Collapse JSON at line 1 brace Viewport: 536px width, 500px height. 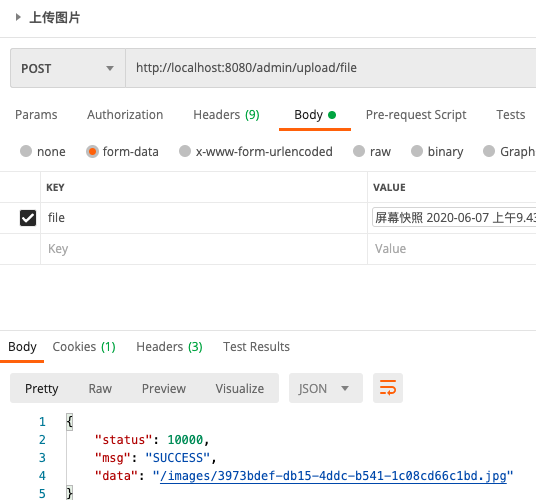pyautogui.click(x=69, y=422)
